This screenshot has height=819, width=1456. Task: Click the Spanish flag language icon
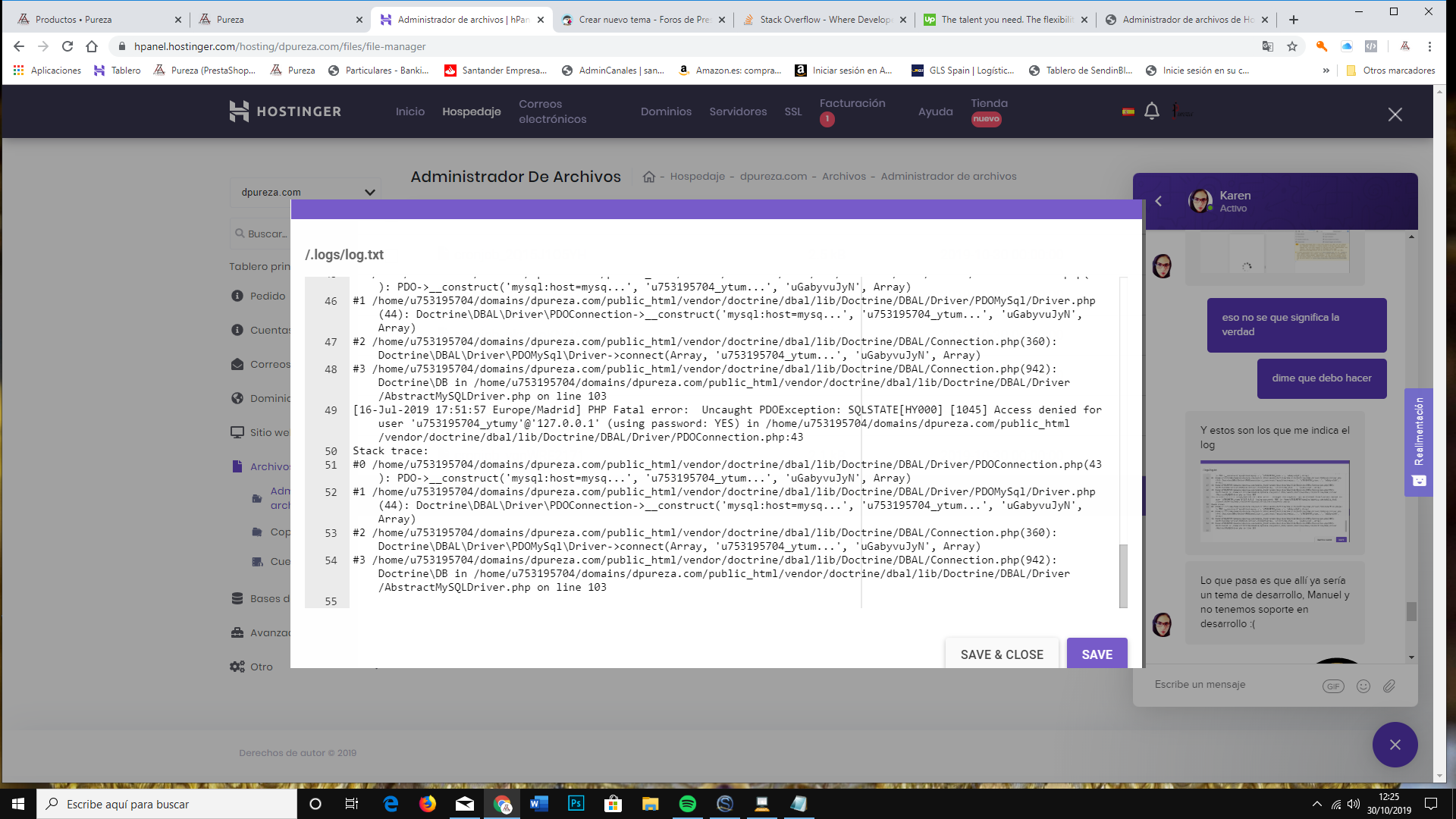[x=1128, y=111]
